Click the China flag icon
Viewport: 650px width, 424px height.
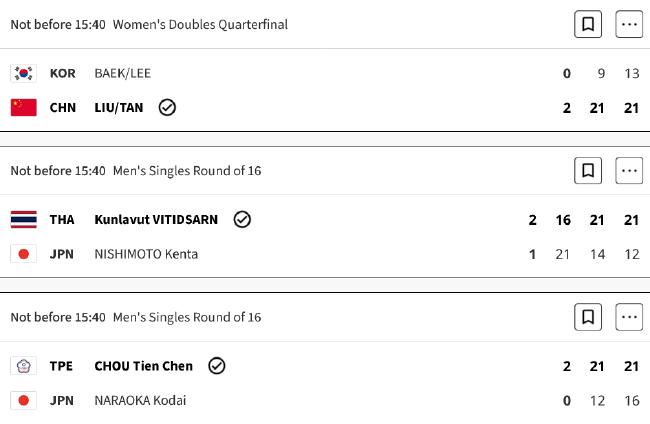(x=24, y=107)
